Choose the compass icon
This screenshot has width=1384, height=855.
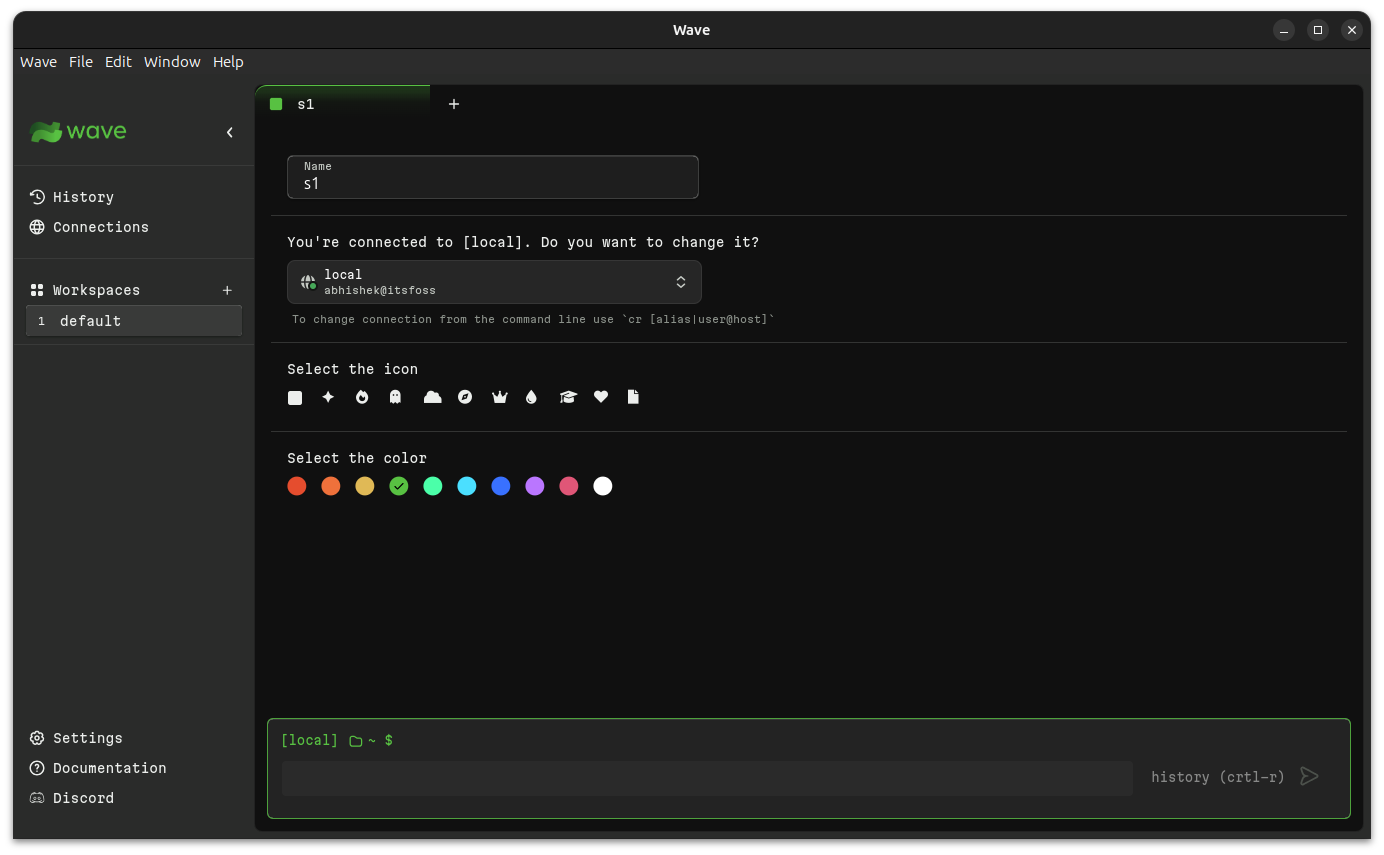465,397
